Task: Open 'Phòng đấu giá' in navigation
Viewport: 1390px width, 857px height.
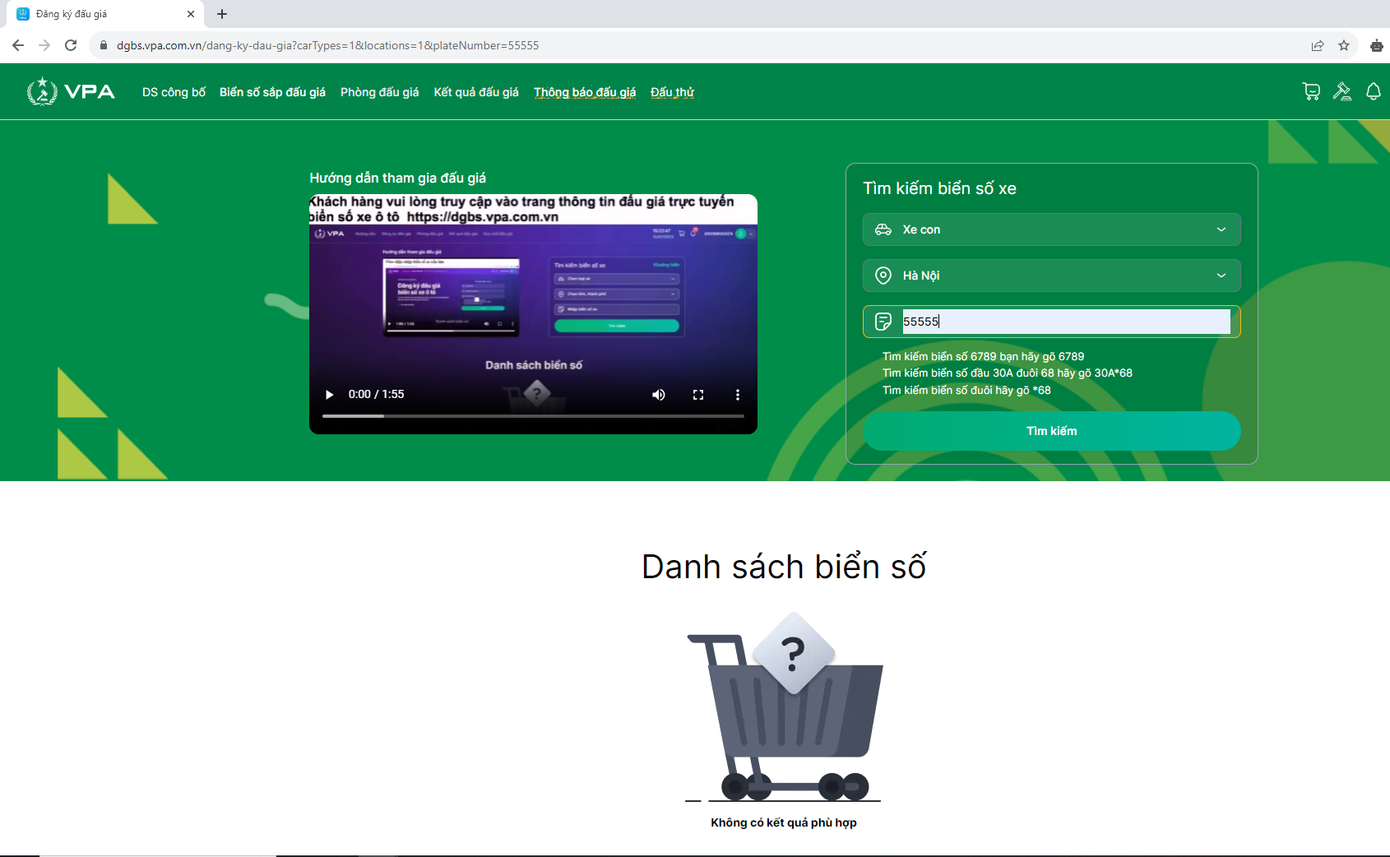Action: click(379, 92)
